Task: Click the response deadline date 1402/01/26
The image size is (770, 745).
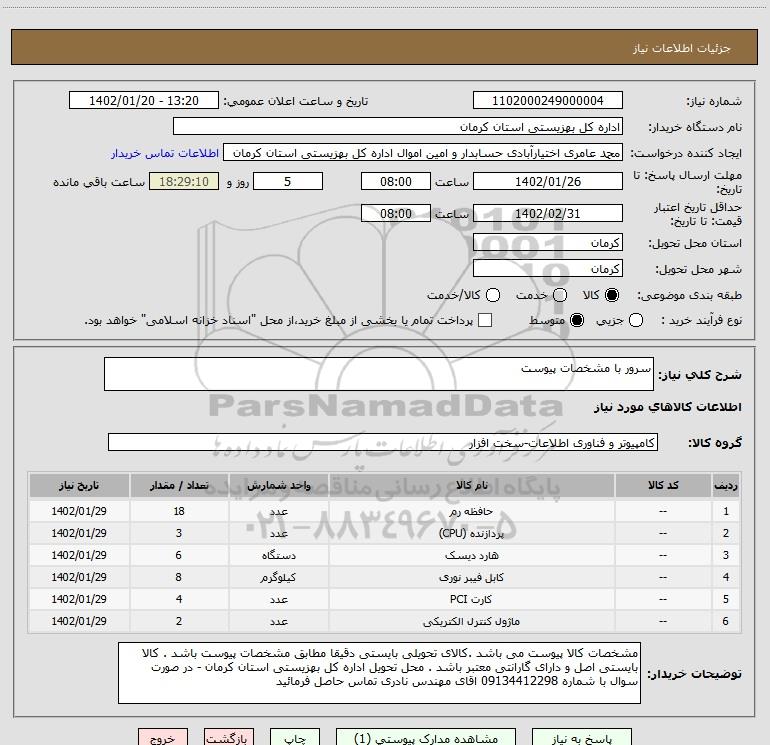Action: 548,182
